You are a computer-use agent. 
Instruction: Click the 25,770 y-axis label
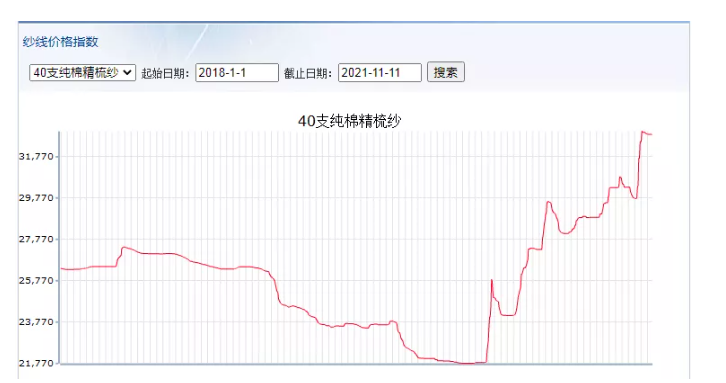click(36, 280)
